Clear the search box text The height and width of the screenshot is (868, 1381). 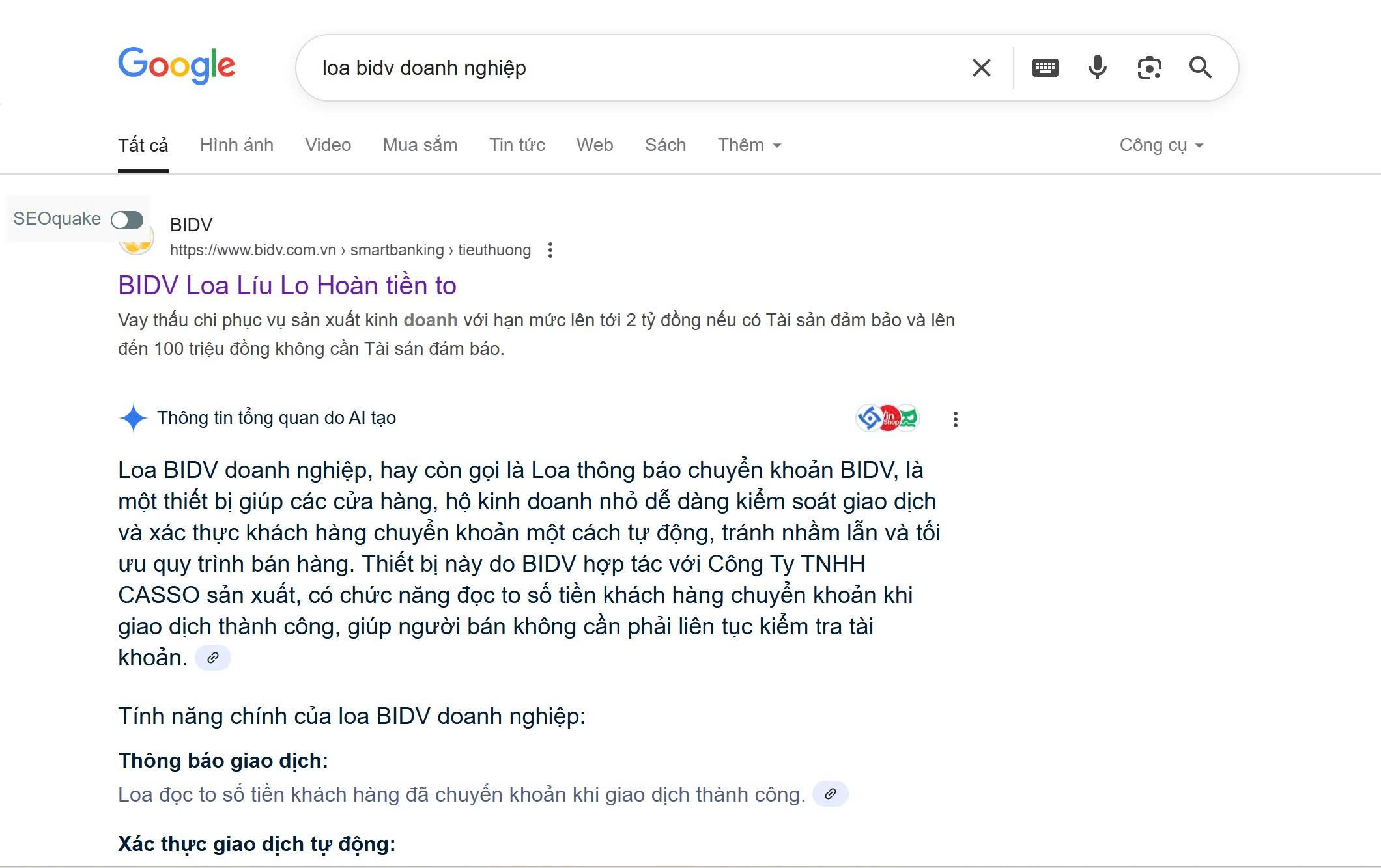tap(981, 68)
